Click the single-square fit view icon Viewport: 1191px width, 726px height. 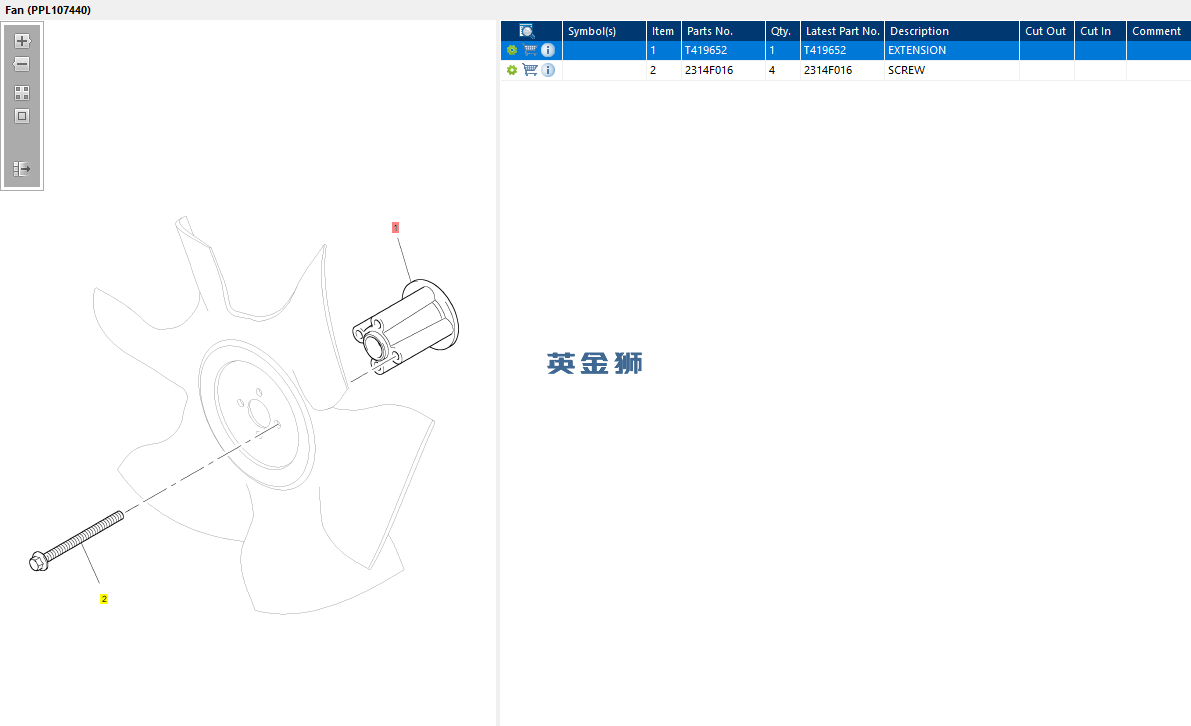[22, 116]
